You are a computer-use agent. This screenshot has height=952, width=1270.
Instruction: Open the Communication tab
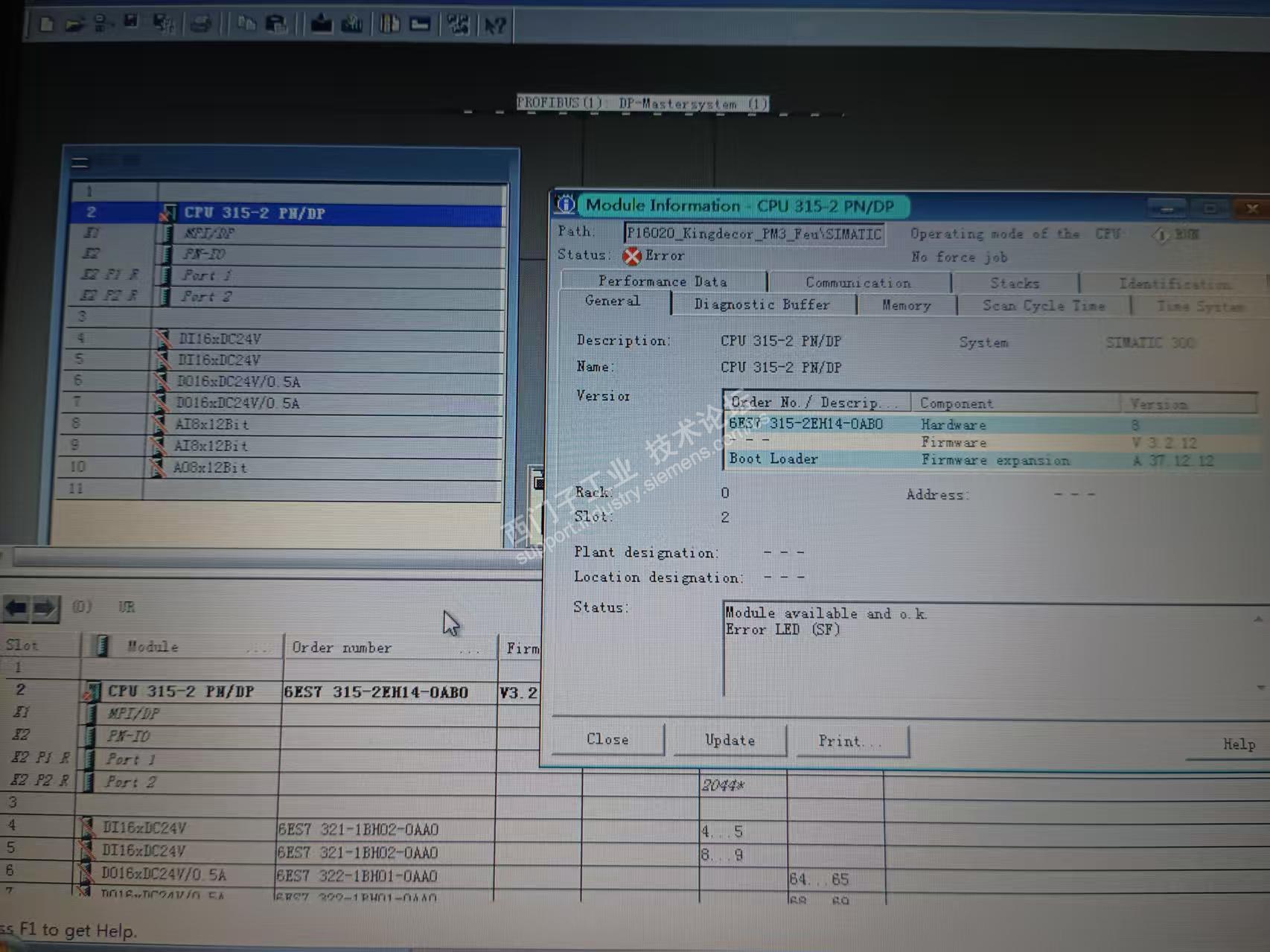point(858,283)
